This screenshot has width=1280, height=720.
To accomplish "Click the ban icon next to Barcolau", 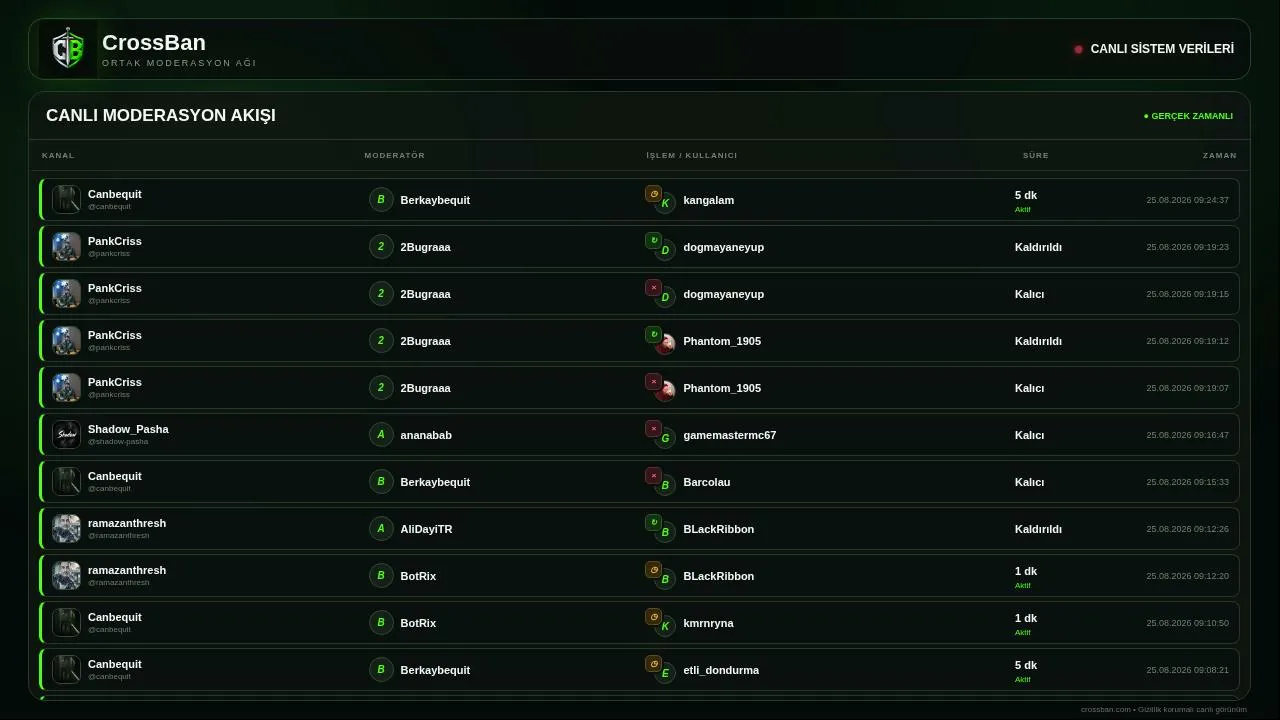I will point(654,476).
